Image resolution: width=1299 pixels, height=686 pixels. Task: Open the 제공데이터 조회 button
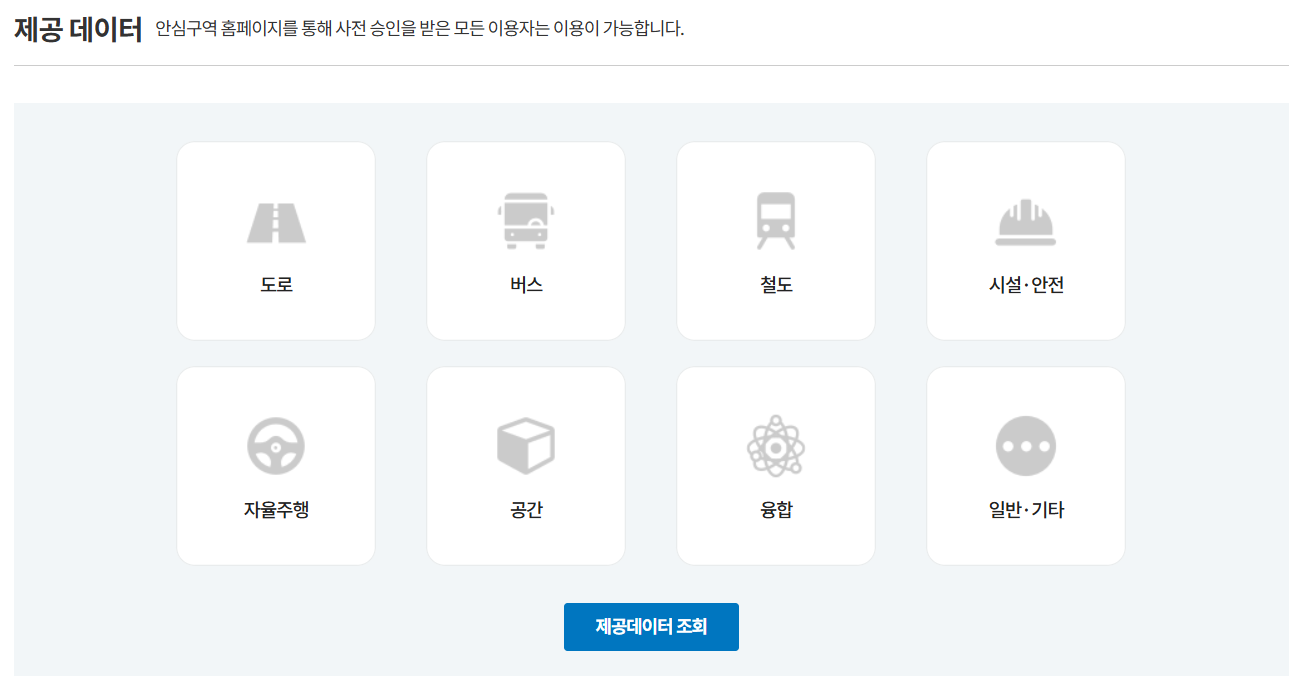(x=651, y=627)
